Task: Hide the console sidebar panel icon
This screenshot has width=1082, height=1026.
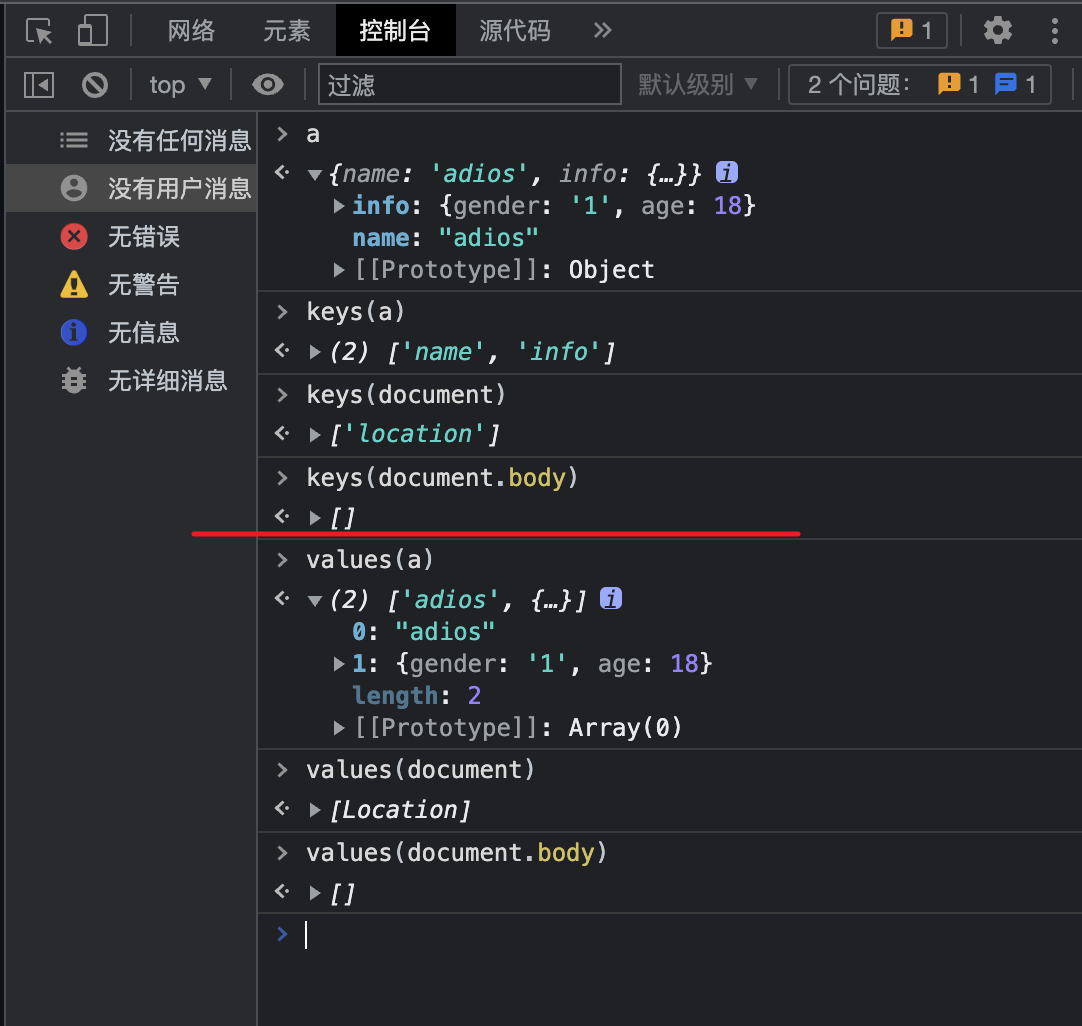Action: (39, 85)
